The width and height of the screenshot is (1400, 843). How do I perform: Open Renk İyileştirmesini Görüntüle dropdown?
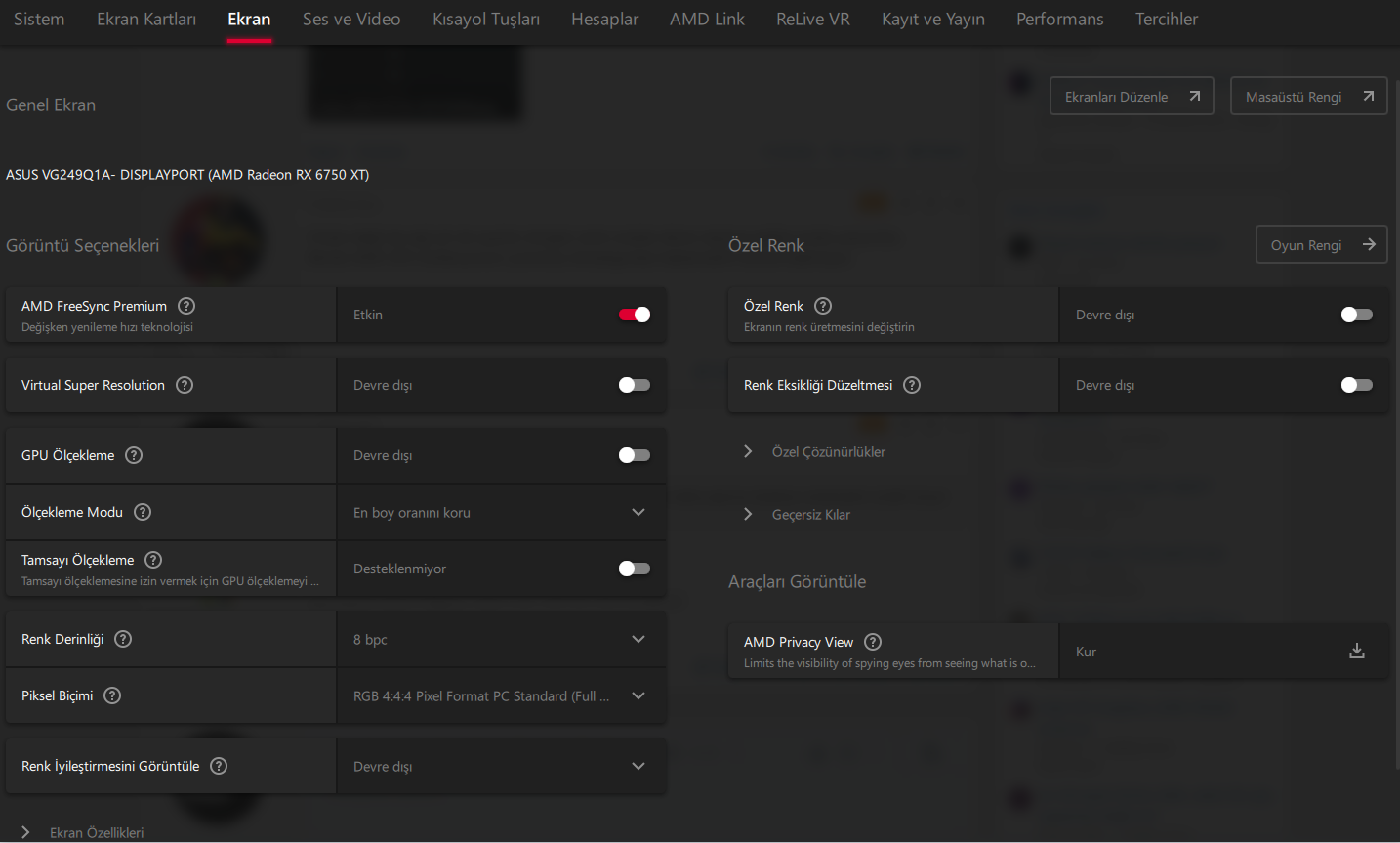[x=502, y=766]
